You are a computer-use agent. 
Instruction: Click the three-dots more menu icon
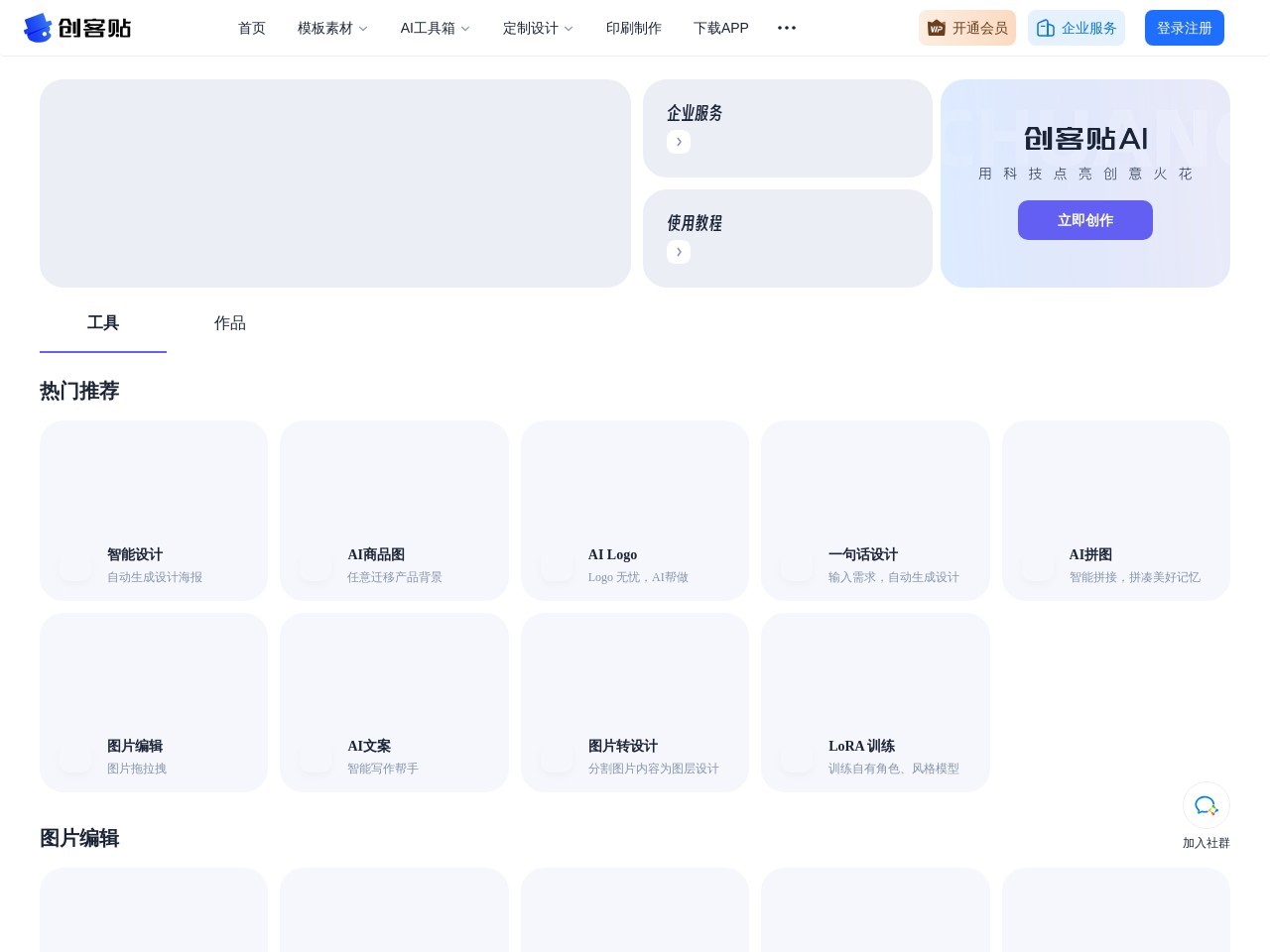[787, 28]
